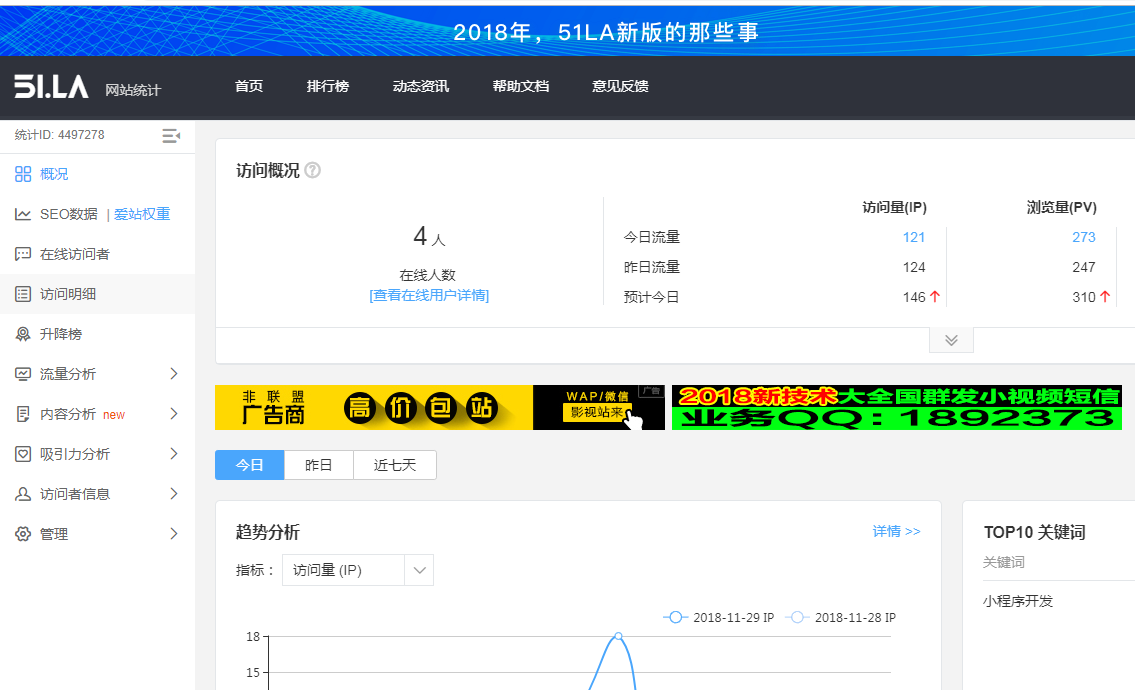The height and width of the screenshot is (690, 1135).
Task: Toggle the 2018-11-29 IP legend series
Action: tap(718, 618)
